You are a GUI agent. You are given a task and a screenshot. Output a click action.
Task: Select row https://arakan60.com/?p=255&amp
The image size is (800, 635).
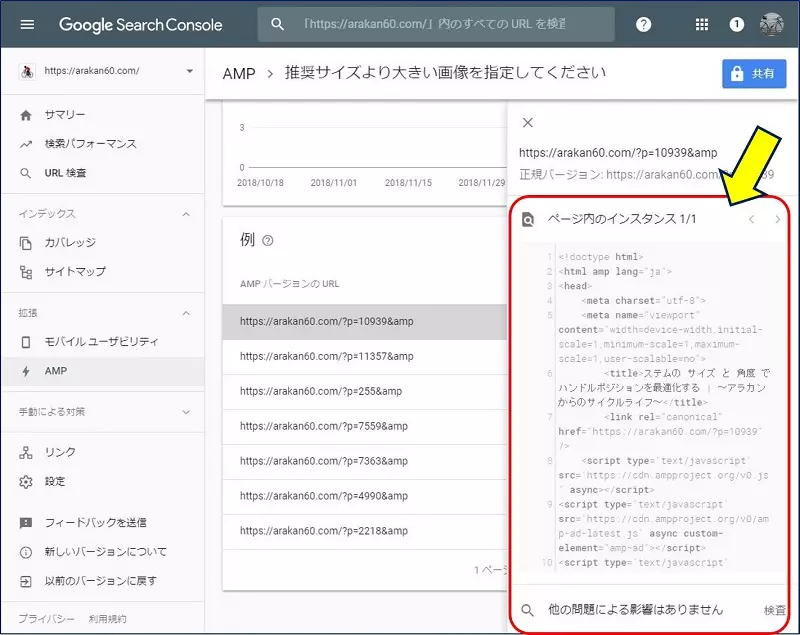click(x=364, y=391)
